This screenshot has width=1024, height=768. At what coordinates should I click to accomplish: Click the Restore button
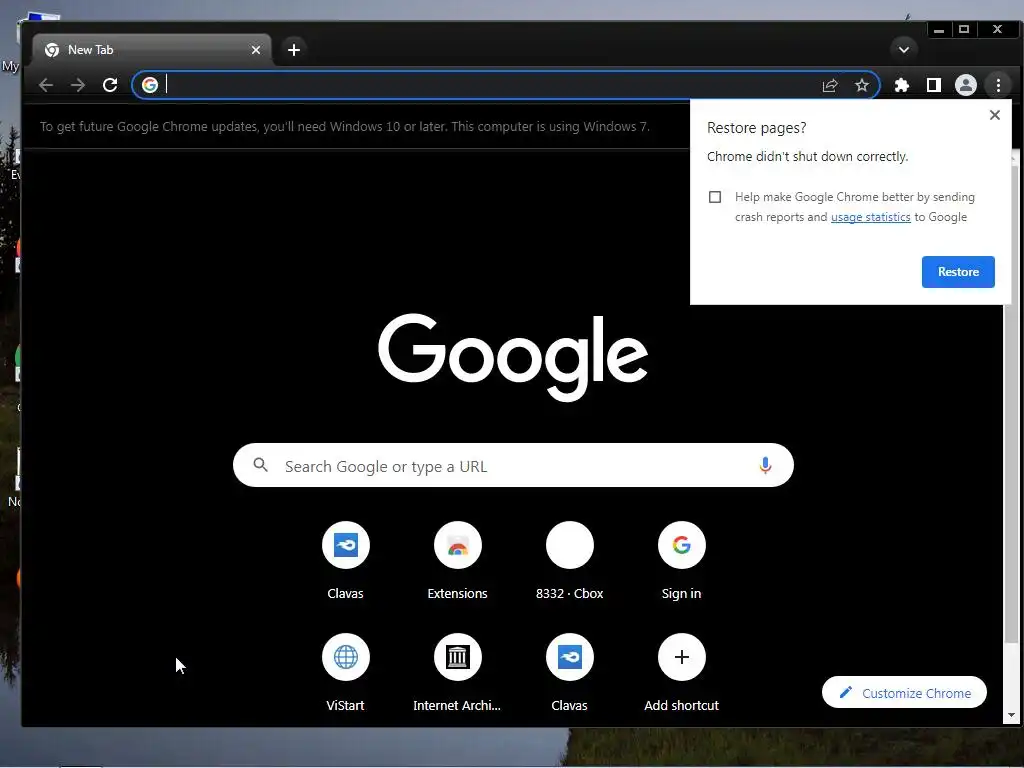point(958,272)
